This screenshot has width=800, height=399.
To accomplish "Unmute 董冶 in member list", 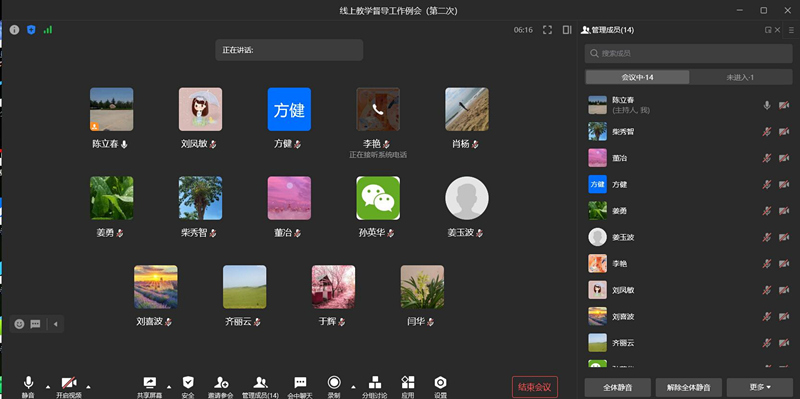I will pos(766,158).
